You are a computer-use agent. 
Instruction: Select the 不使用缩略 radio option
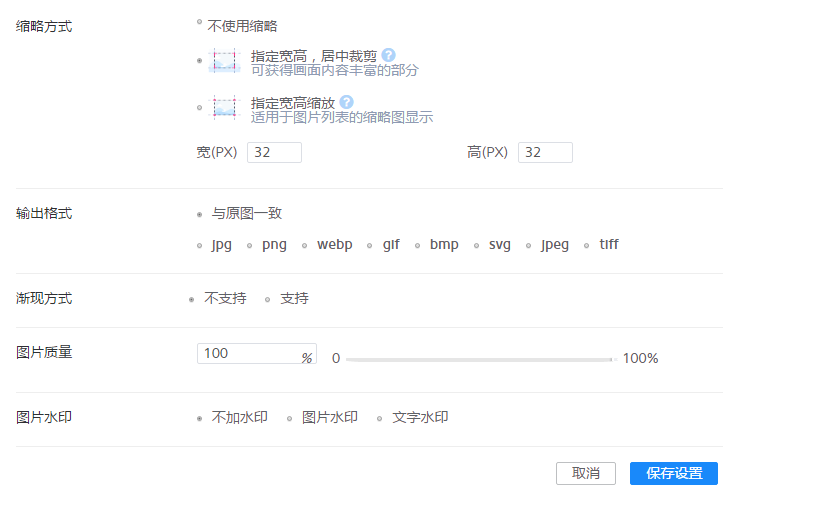click(200, 21)
